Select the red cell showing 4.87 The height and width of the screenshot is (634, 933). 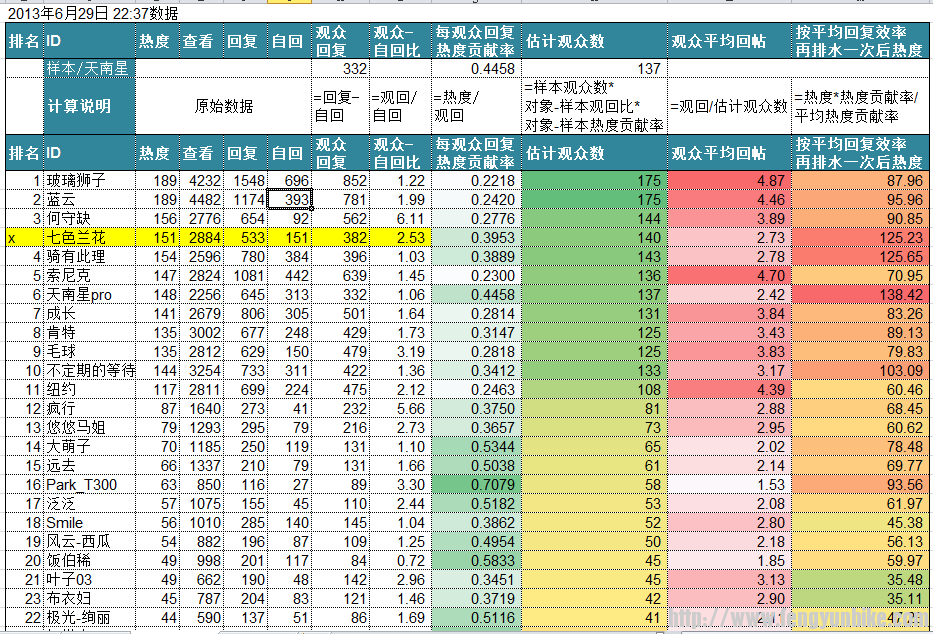728,181
